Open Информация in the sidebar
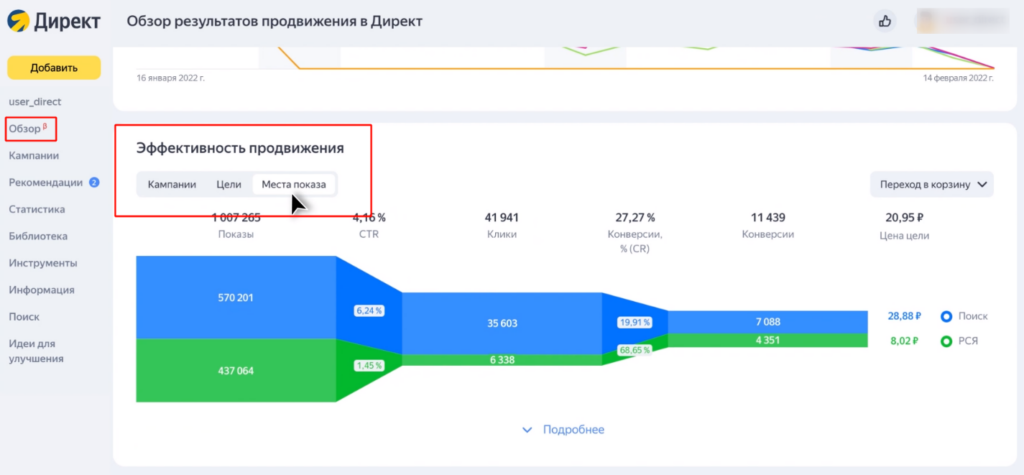1024x475 pixels. click(x=41, y=289)
